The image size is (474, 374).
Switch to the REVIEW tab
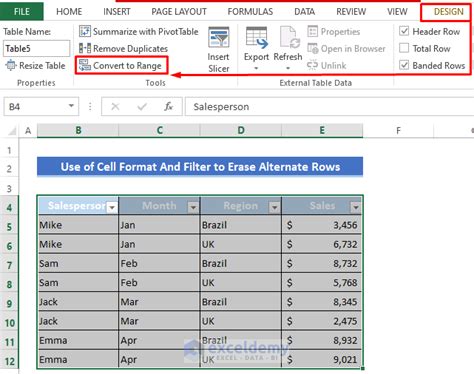(351, 12)
